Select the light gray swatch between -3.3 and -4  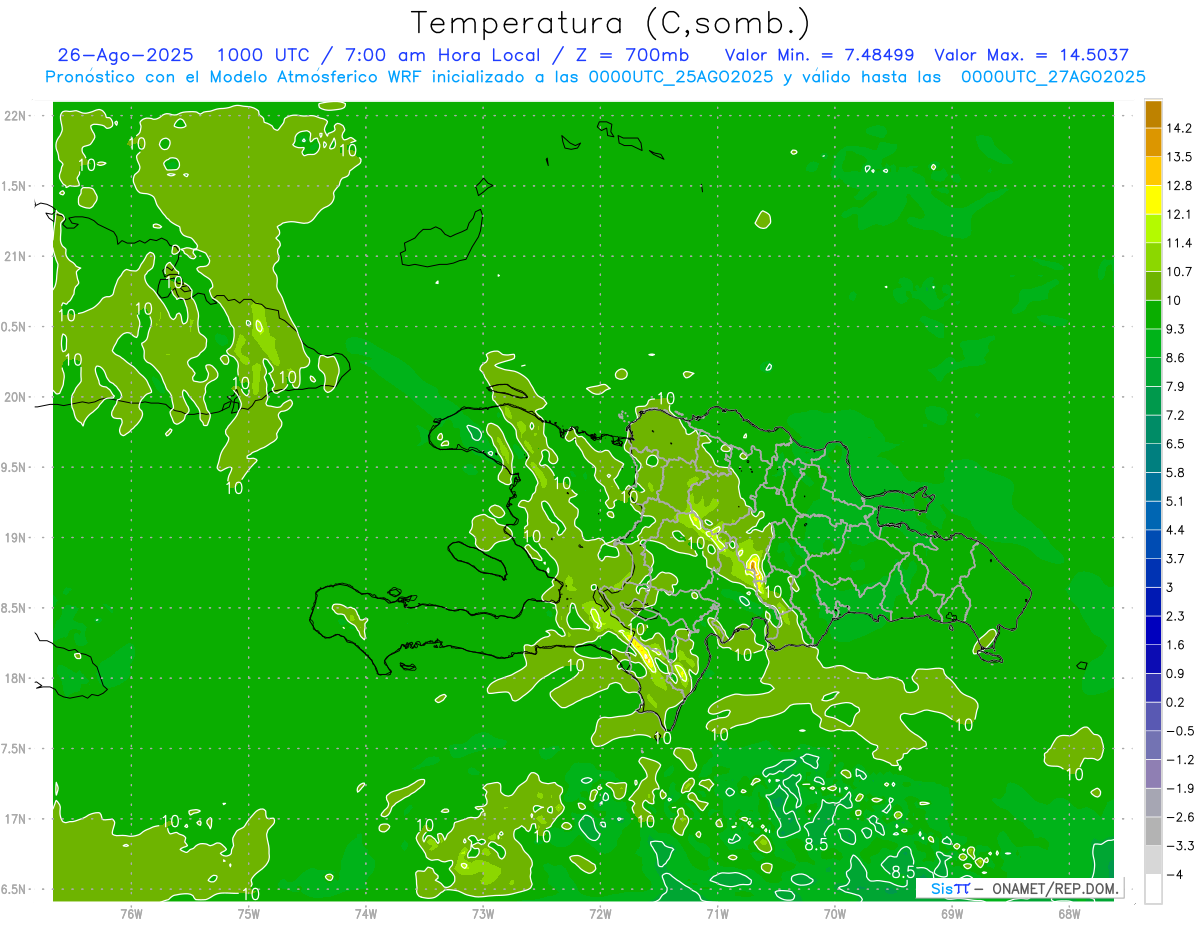[1153, 860]
